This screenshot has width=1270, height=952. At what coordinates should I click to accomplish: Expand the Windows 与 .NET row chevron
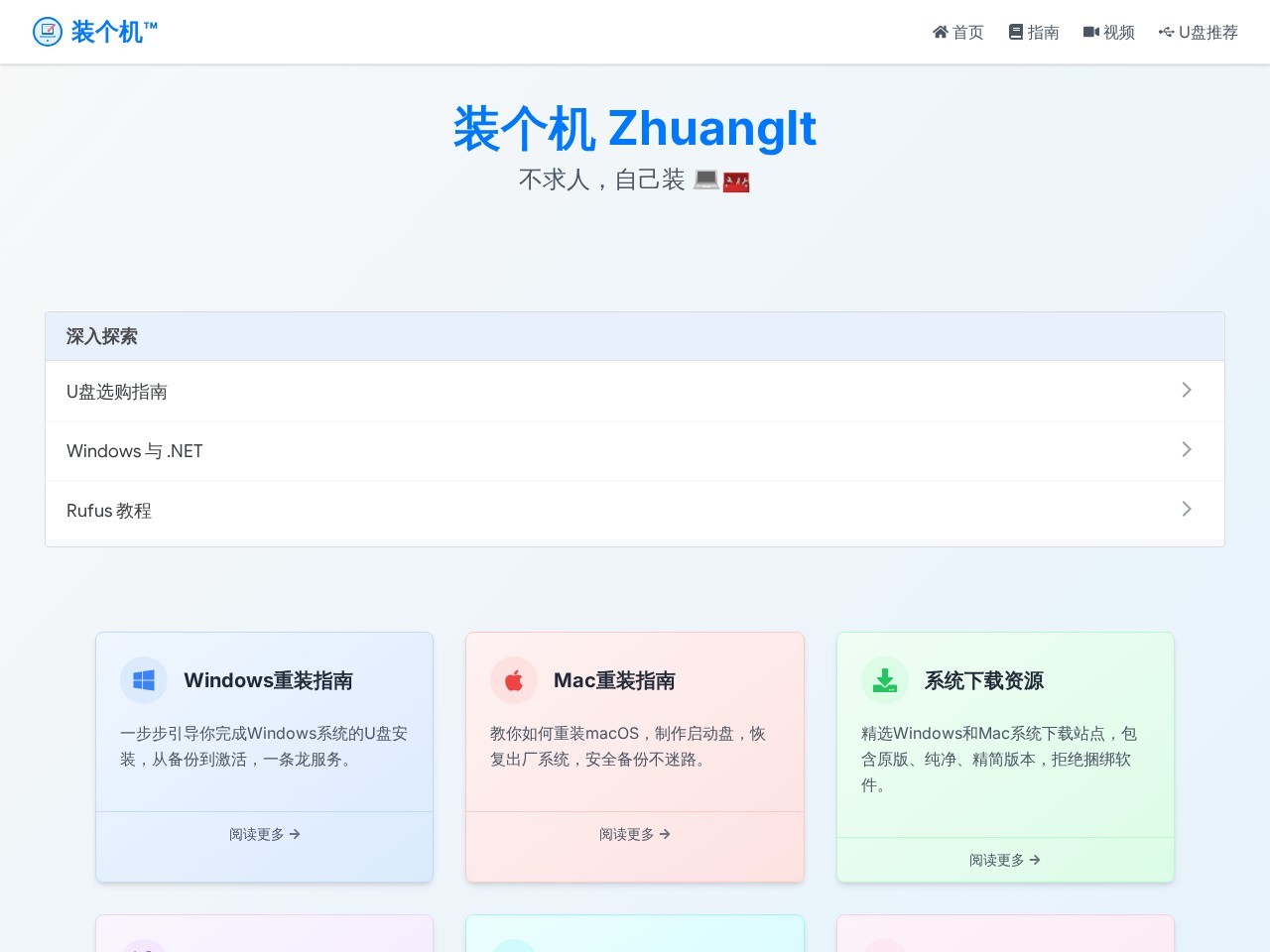point(1187,449)
